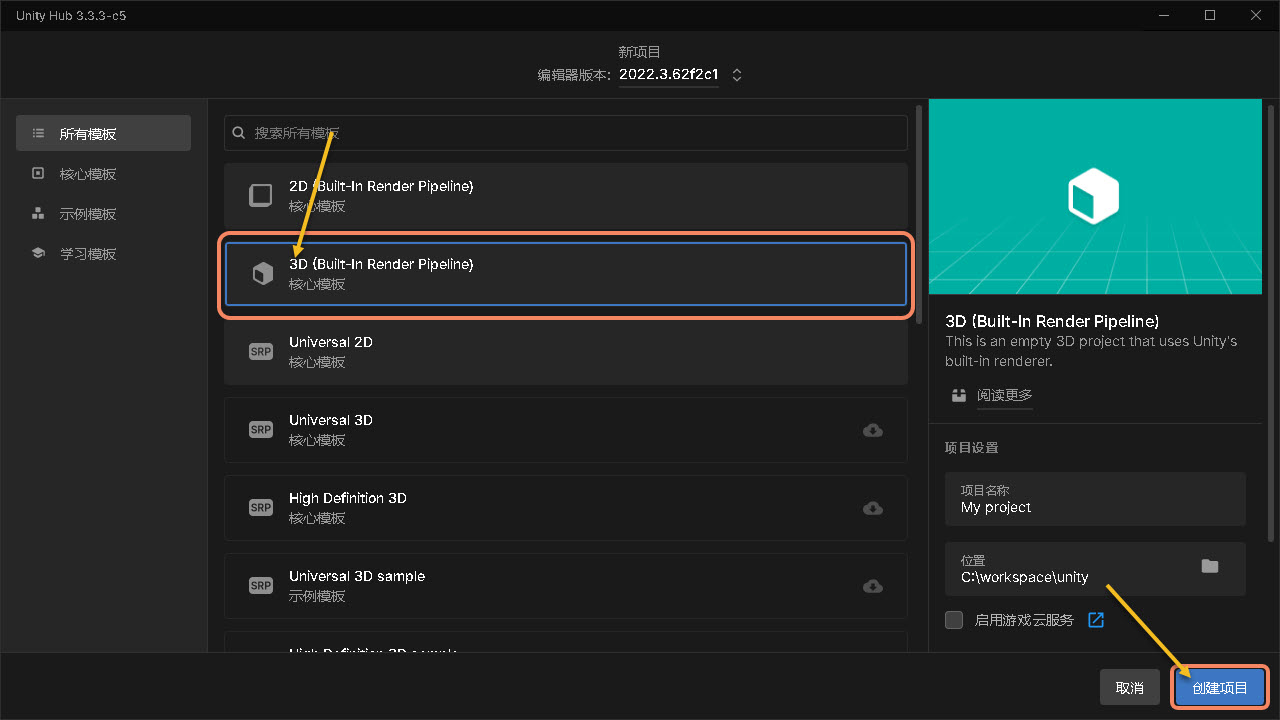Image resolution: width=1280 pixels, height=720 pixels.
Task: Click the external link icon next to 启用游戏云服务
Action: (1096, 620)
